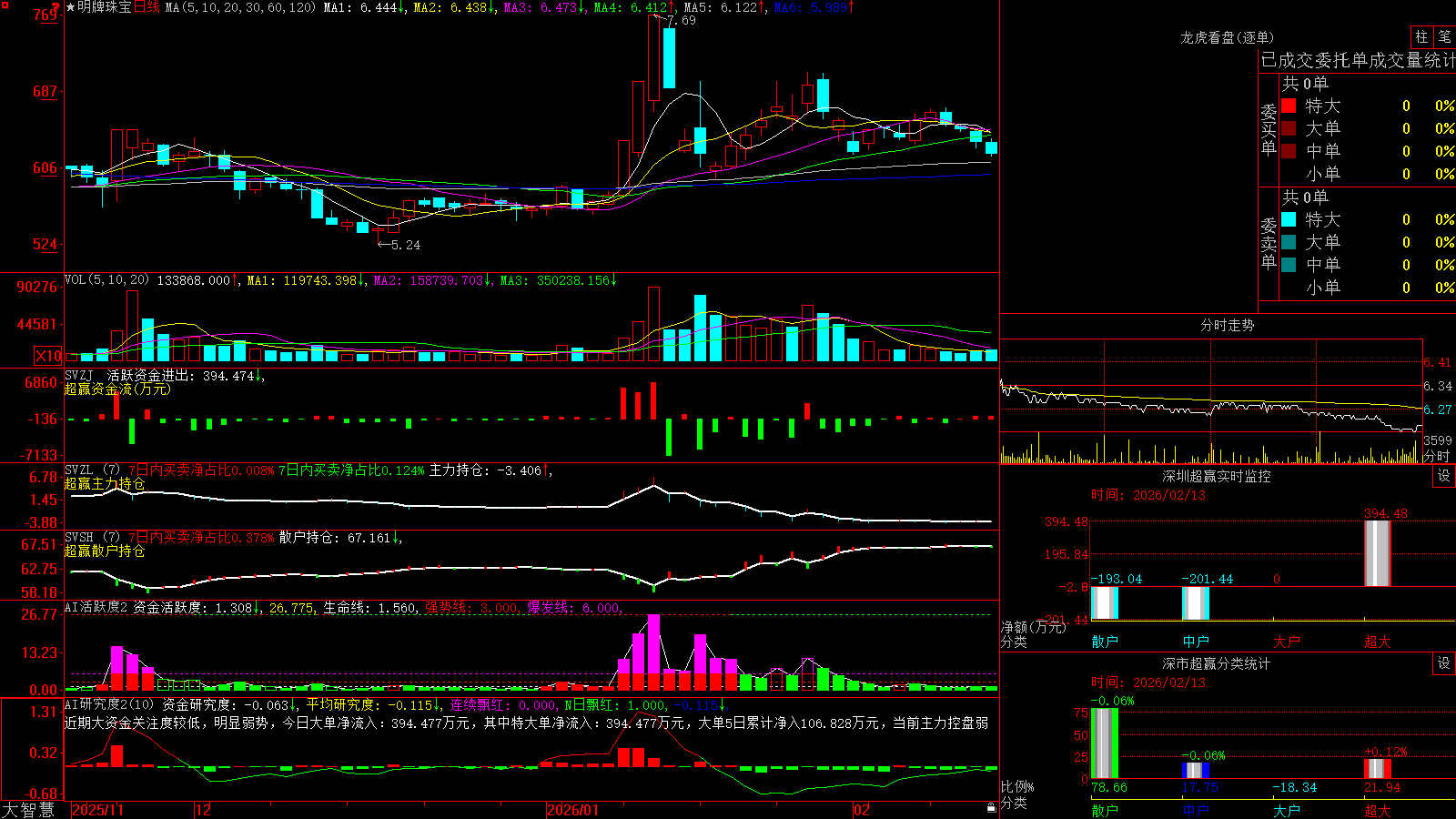The width and height of the screenshot is (1456, 819).
Task: Click the AI研究度2(10) indicator label
Action: (110, 704)
